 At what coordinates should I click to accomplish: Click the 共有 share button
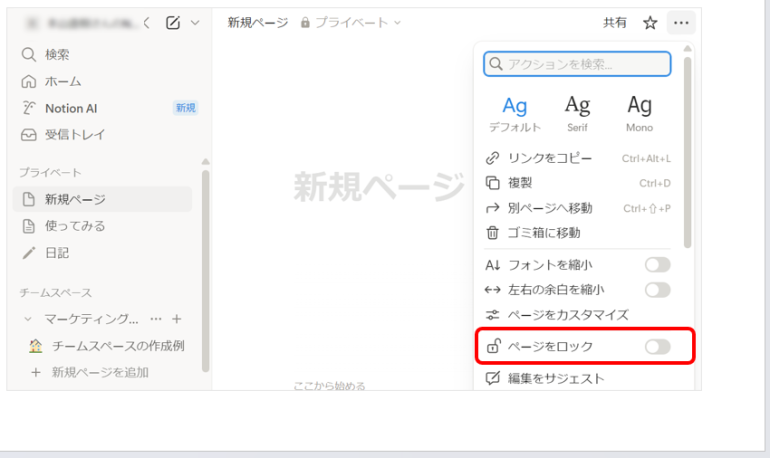pos(615,23)
